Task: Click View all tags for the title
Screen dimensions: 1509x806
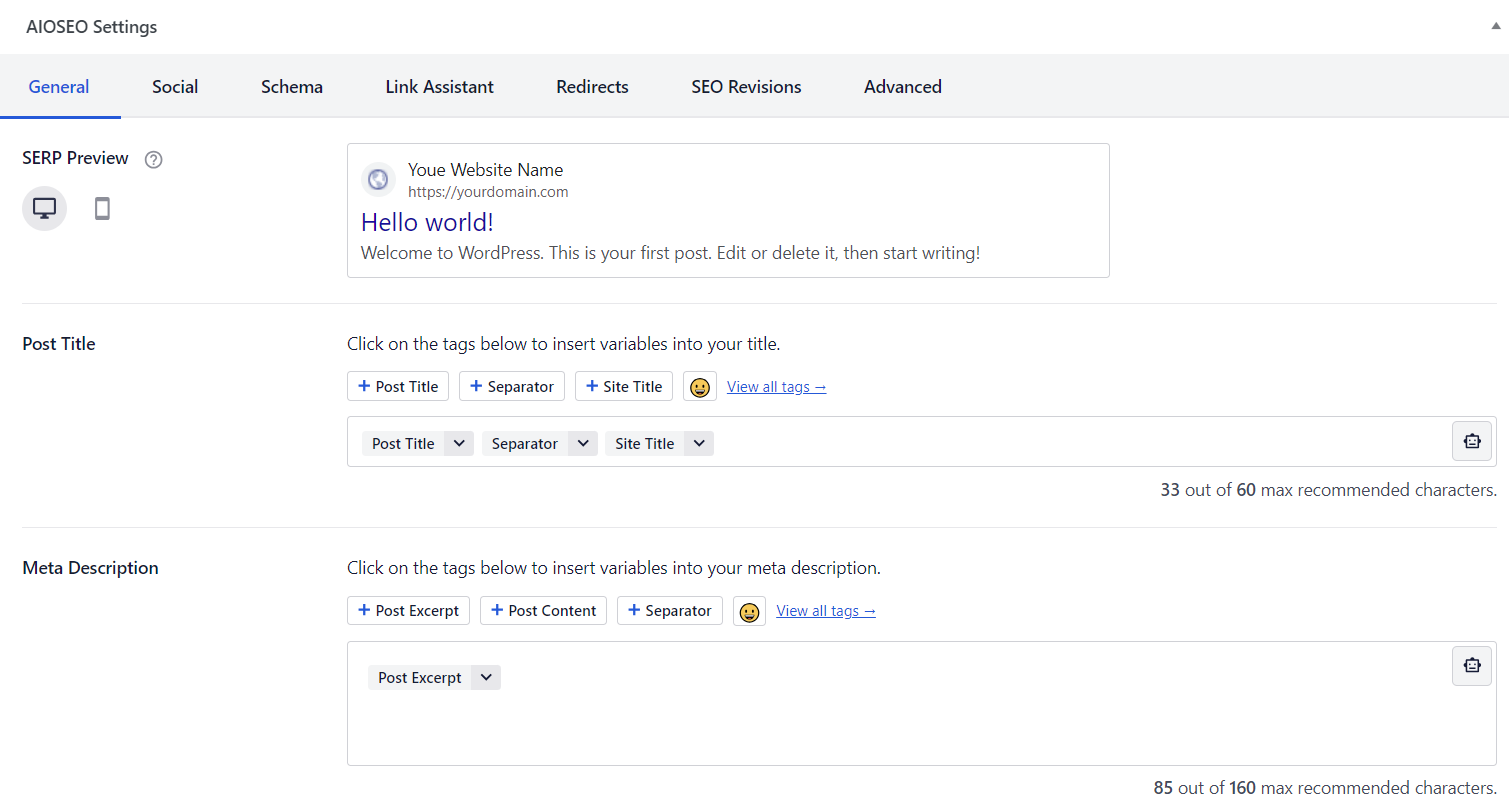Action: click(x=776, y=386)
